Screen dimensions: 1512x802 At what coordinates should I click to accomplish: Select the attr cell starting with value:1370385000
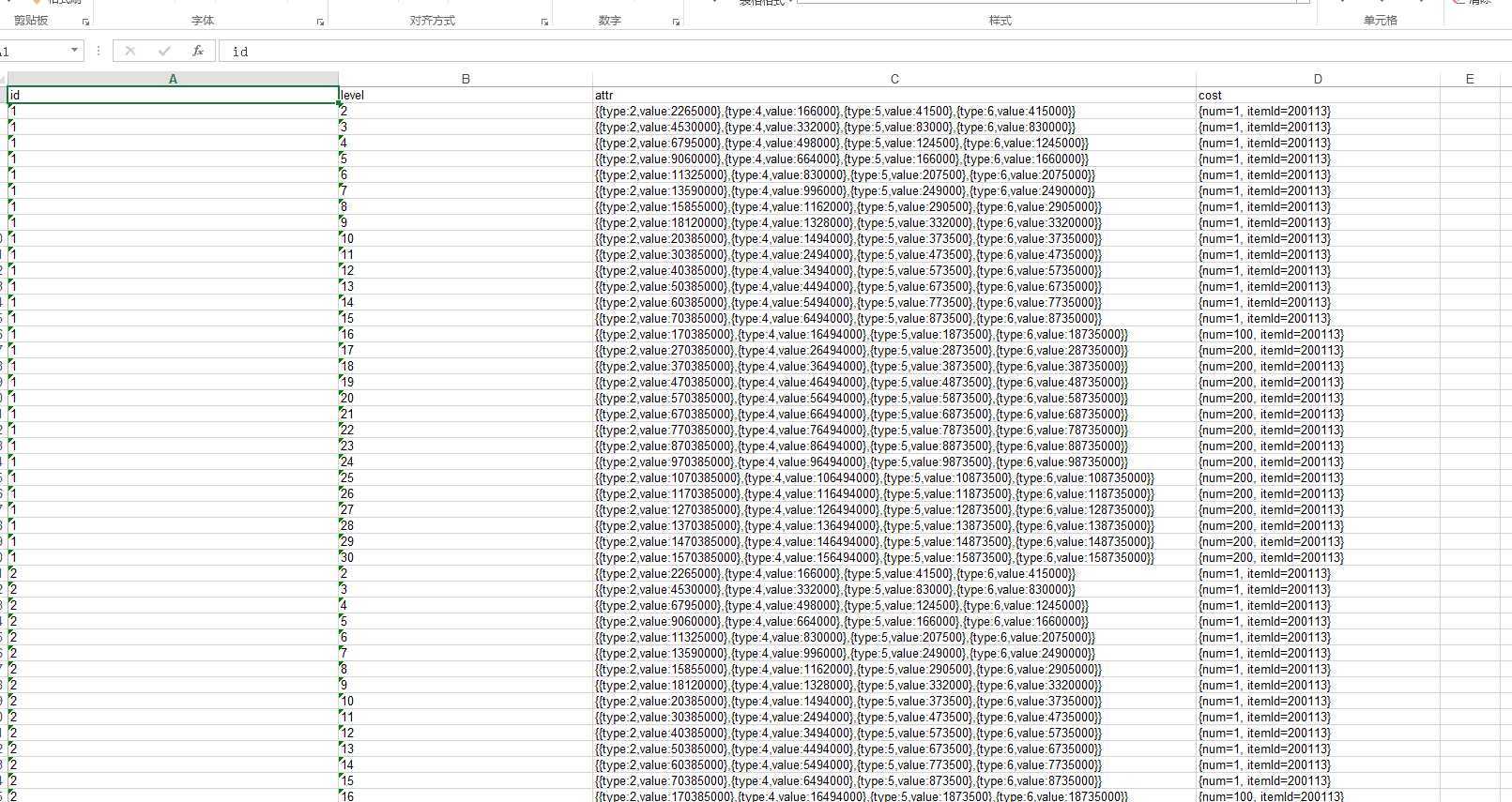coord(894,525)
